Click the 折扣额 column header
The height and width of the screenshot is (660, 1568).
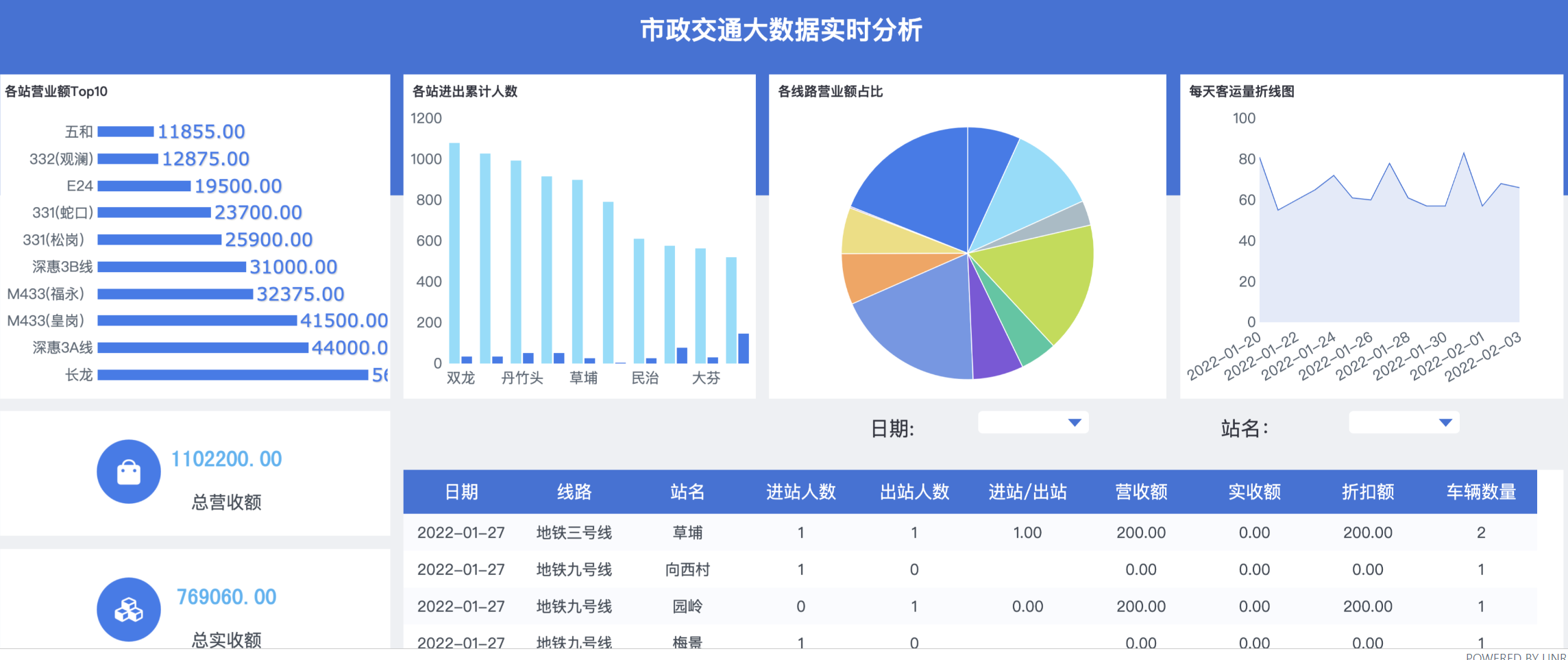click(1367, 492)
